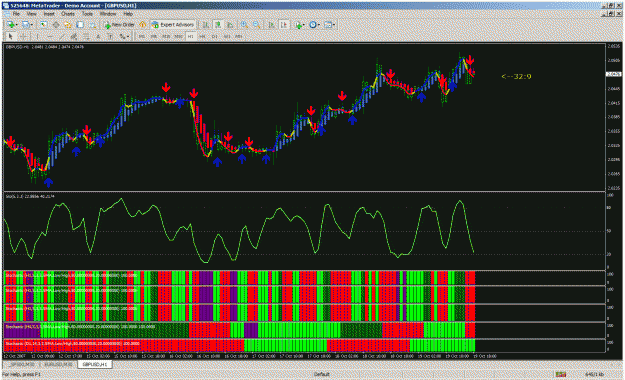Switch chart to bar chart type
625x380 pixels.
point(205,25)
